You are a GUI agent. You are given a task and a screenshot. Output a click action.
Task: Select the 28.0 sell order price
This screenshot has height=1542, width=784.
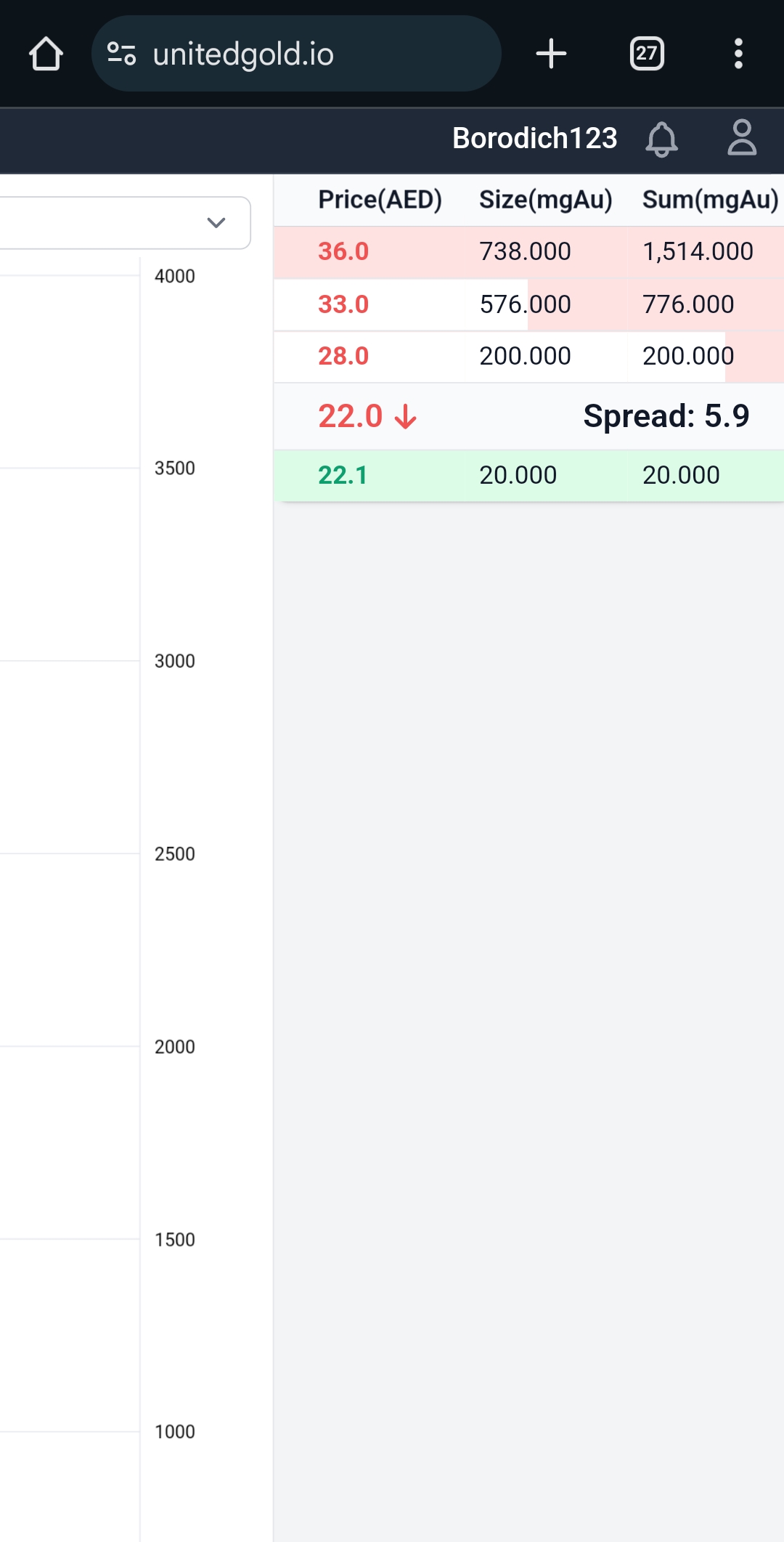[x=343, y=356]
